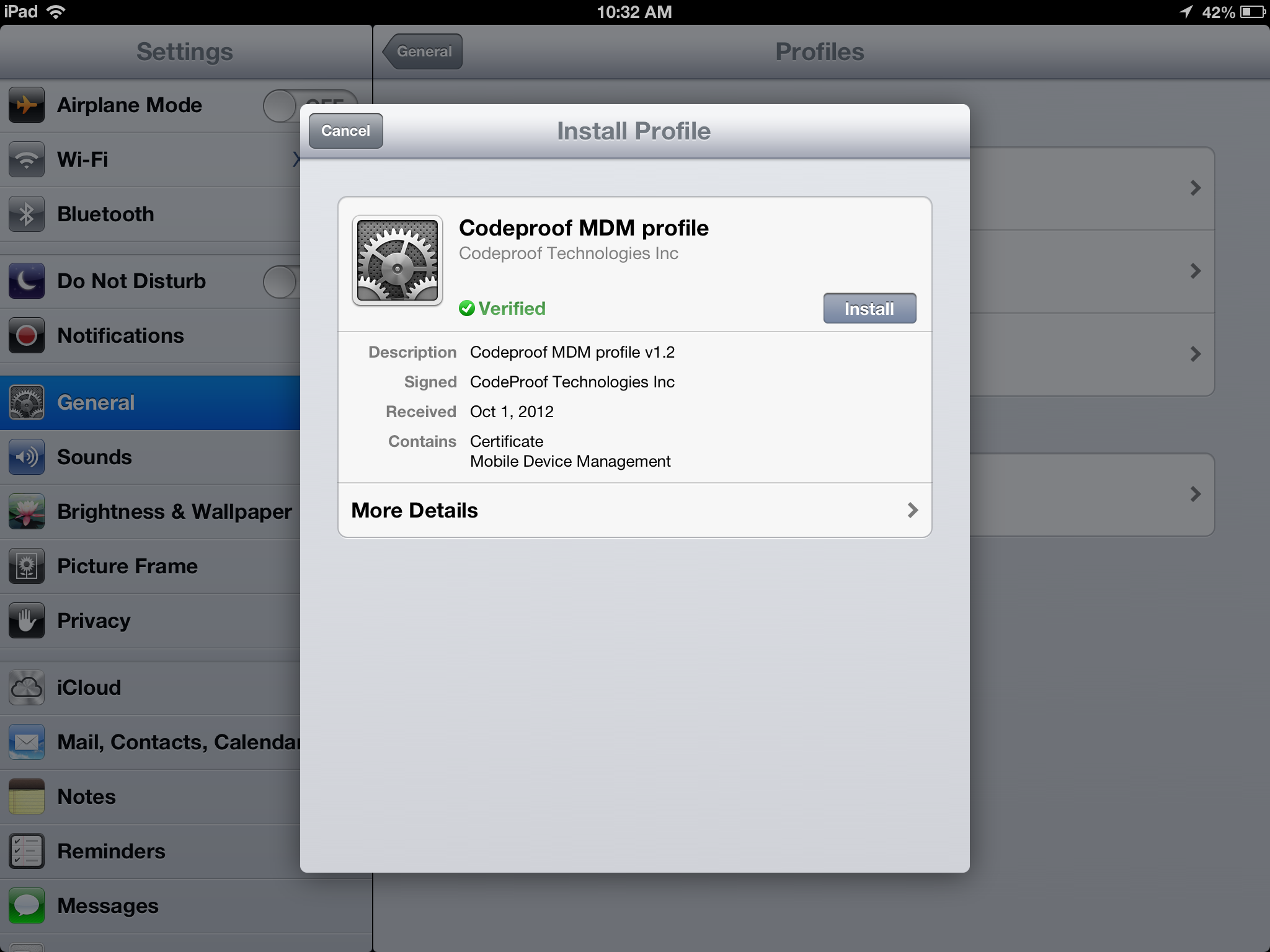Image resolution: width=1270 pixels, height=952 pixels.
Task: Go back using General button
Action: click(x=423, y=51)
